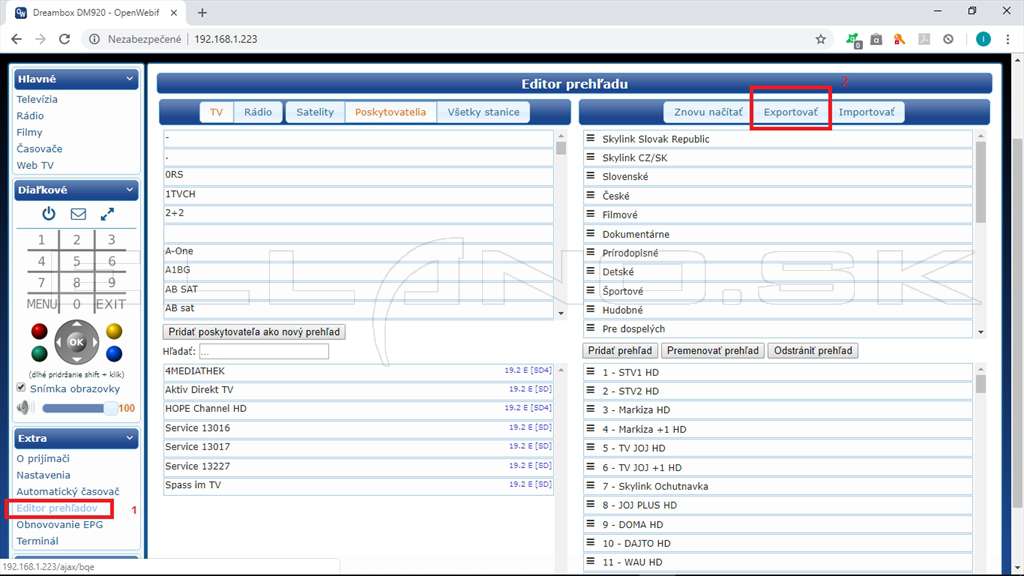Select provider AB SAT in list
Image resolution: width=1024 pixels, height=576 pixels.
(x=358, y=289)
